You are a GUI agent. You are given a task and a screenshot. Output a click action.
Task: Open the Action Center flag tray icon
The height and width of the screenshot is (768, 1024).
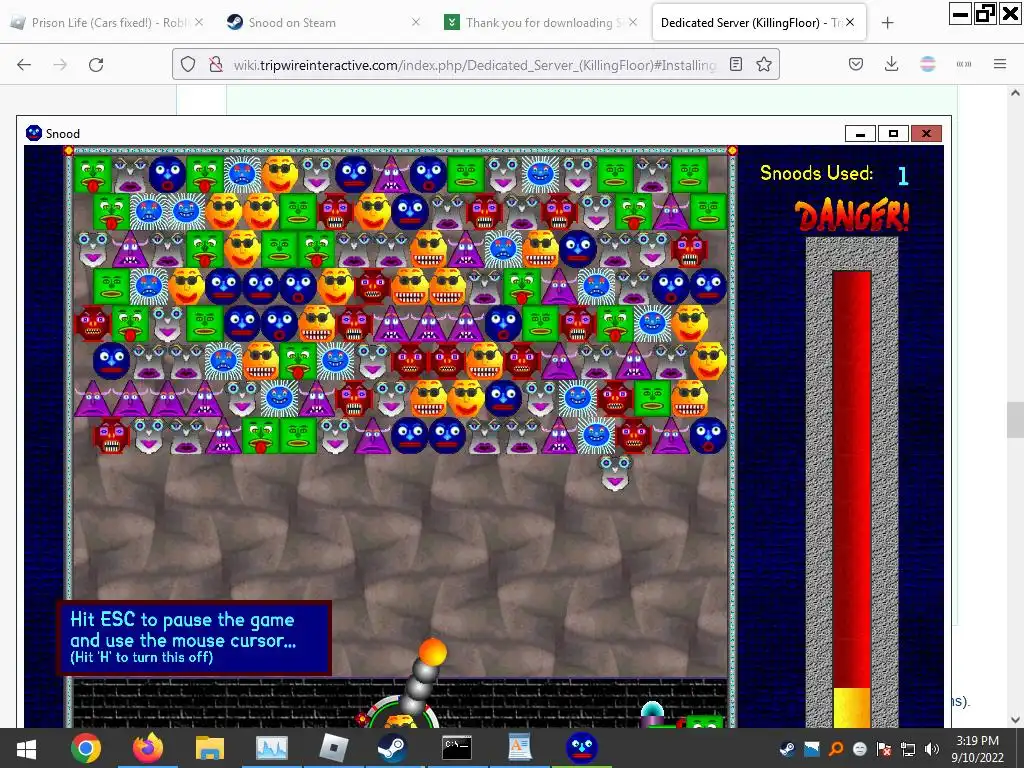(x=884, y=749)
